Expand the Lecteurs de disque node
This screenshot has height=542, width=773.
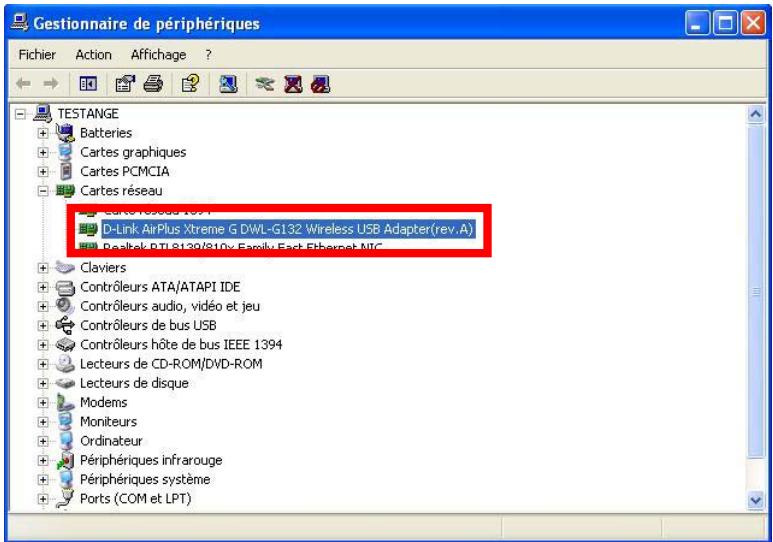click(43, 383)
